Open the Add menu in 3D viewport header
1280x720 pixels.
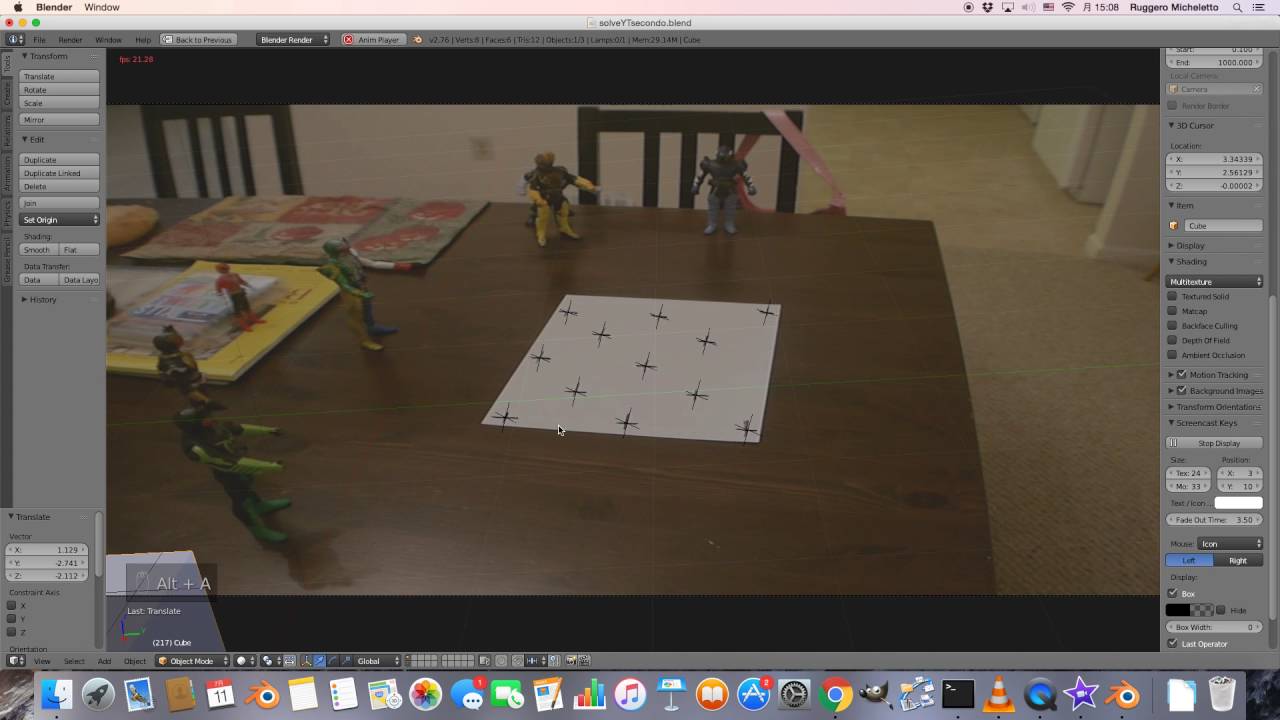tap(104, 661)
